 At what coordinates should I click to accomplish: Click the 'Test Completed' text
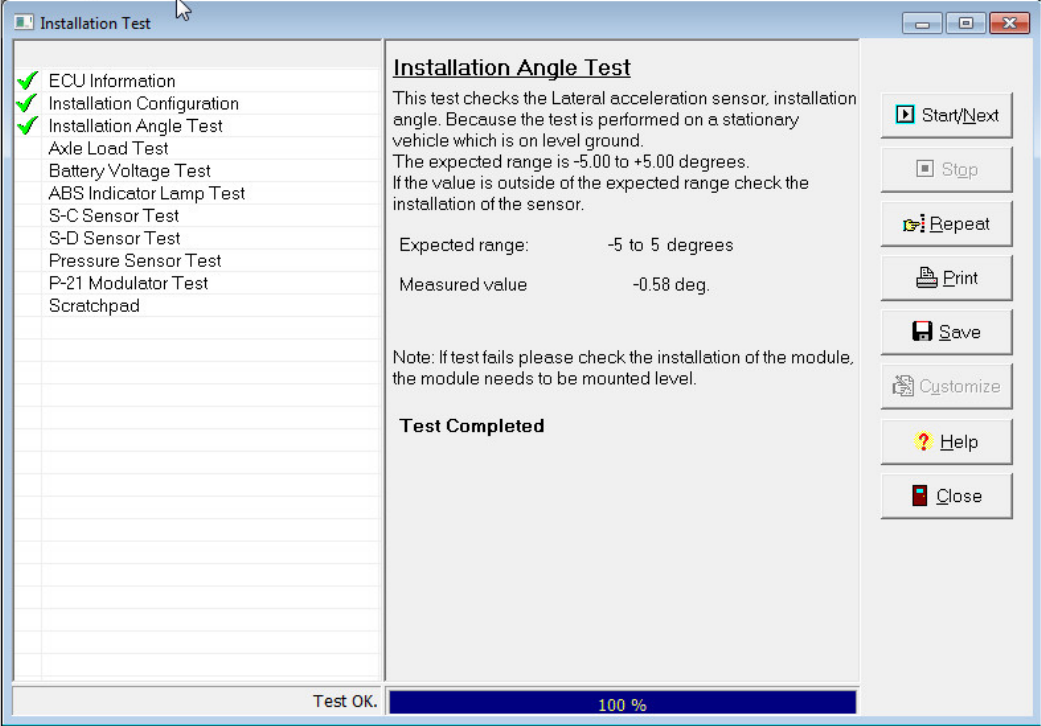point(471,426)
